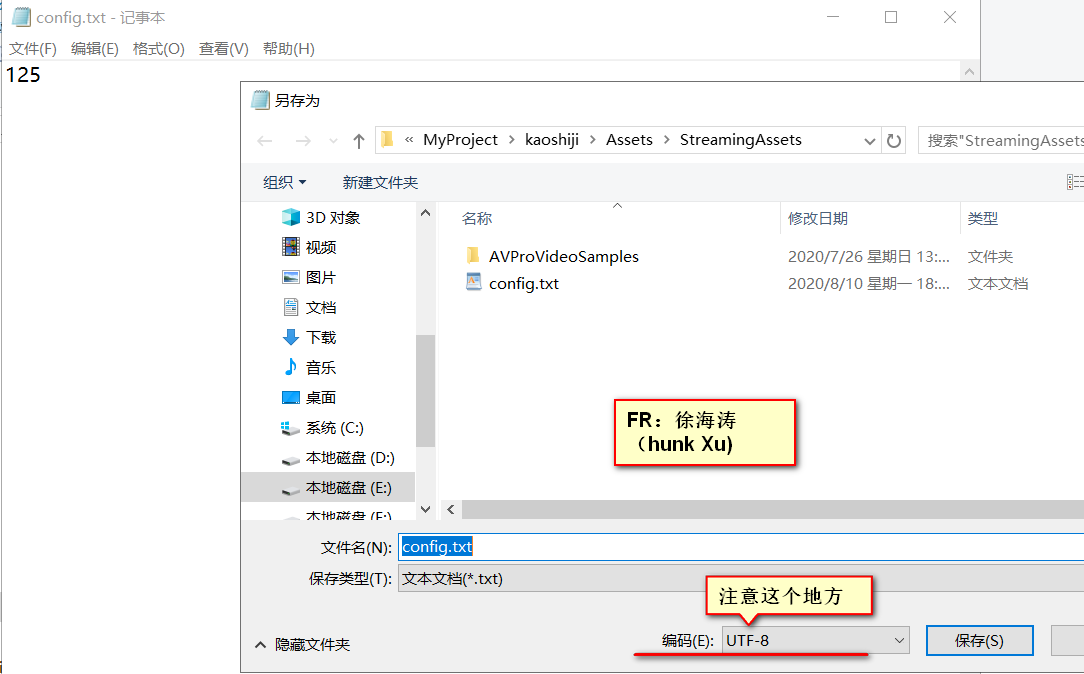Open the 格式(O) menu
This screenshot has width=1084, height=674.
pyautogui.click(x=156, y=48)
